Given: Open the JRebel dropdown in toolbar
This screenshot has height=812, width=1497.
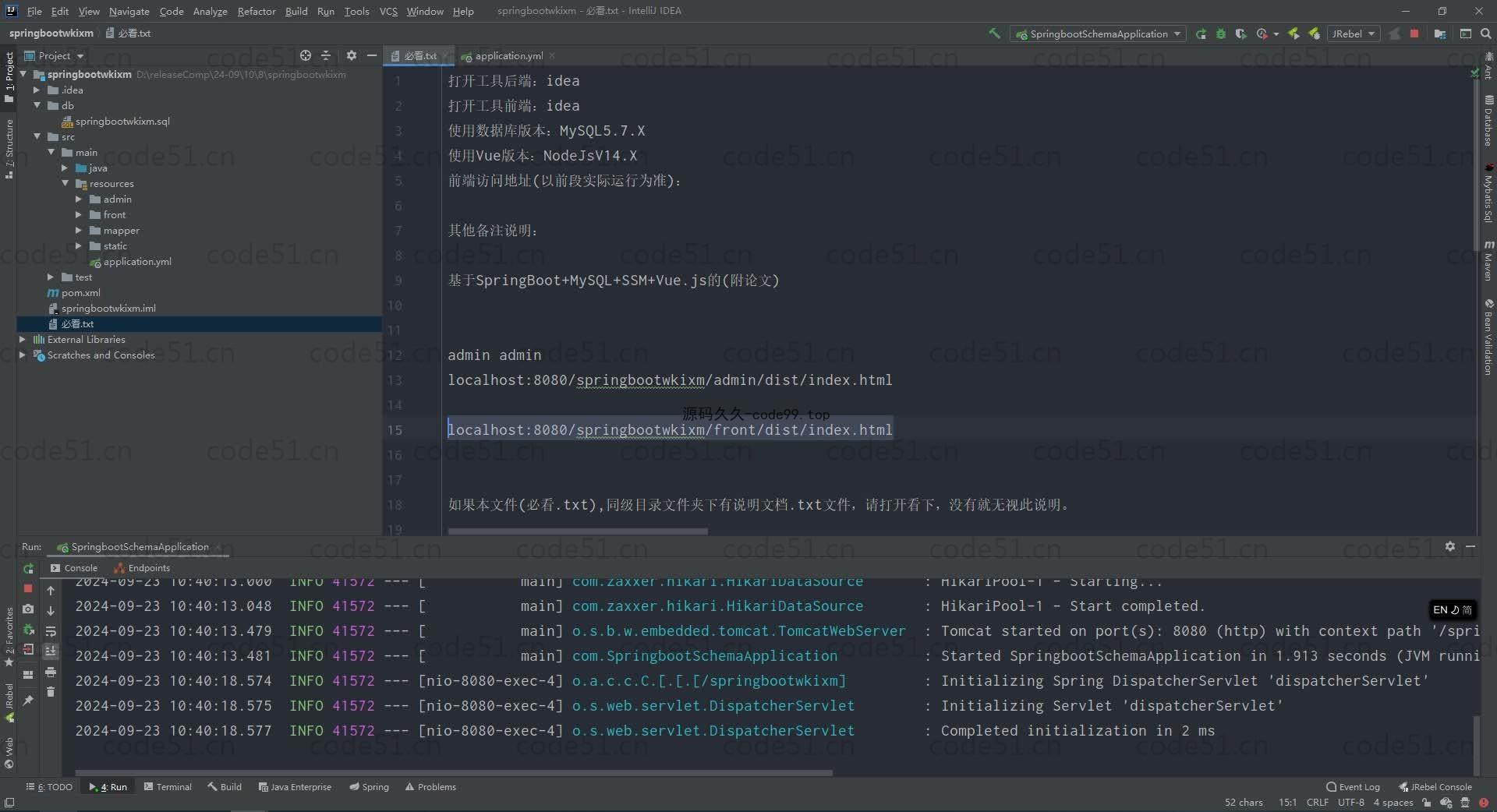Looking at the screenshot, I should [1354, 34].
